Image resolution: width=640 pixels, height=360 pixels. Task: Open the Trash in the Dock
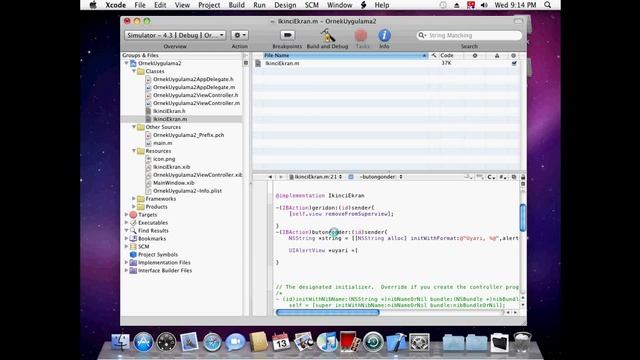click(522, 342)
